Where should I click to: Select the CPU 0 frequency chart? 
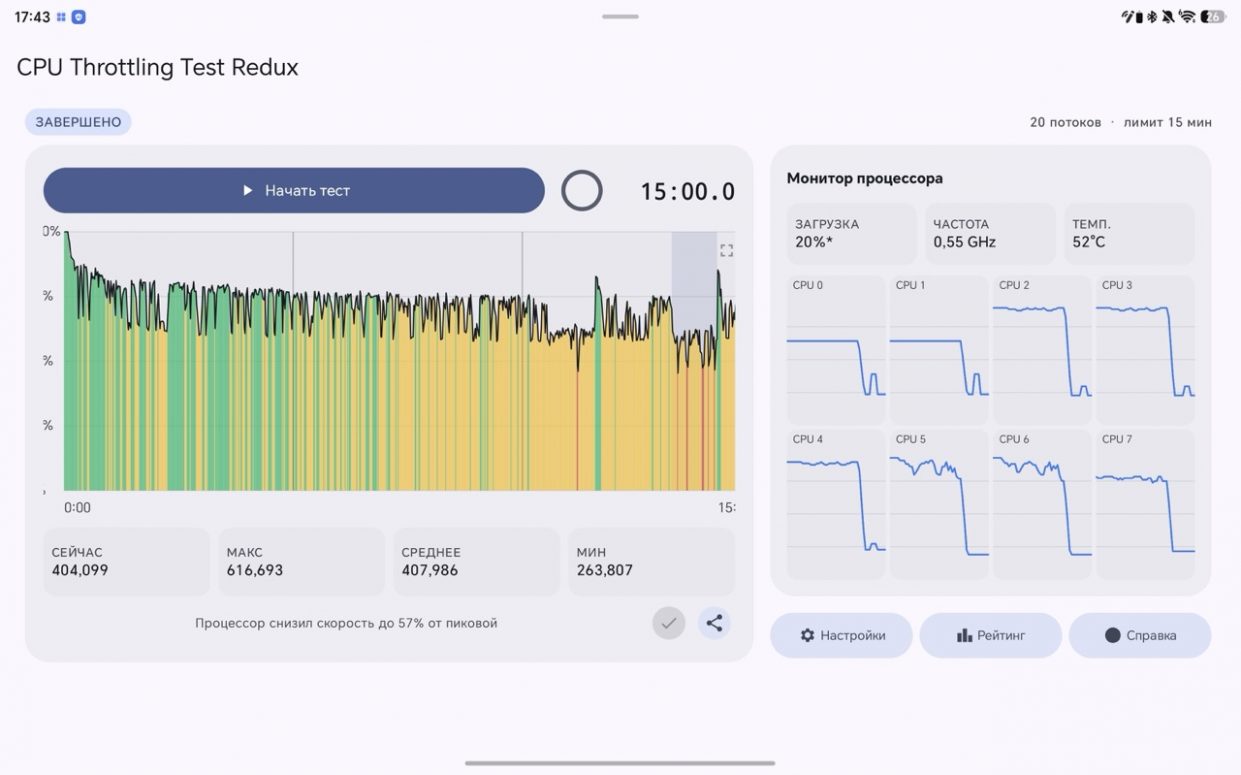pos(836,350)
